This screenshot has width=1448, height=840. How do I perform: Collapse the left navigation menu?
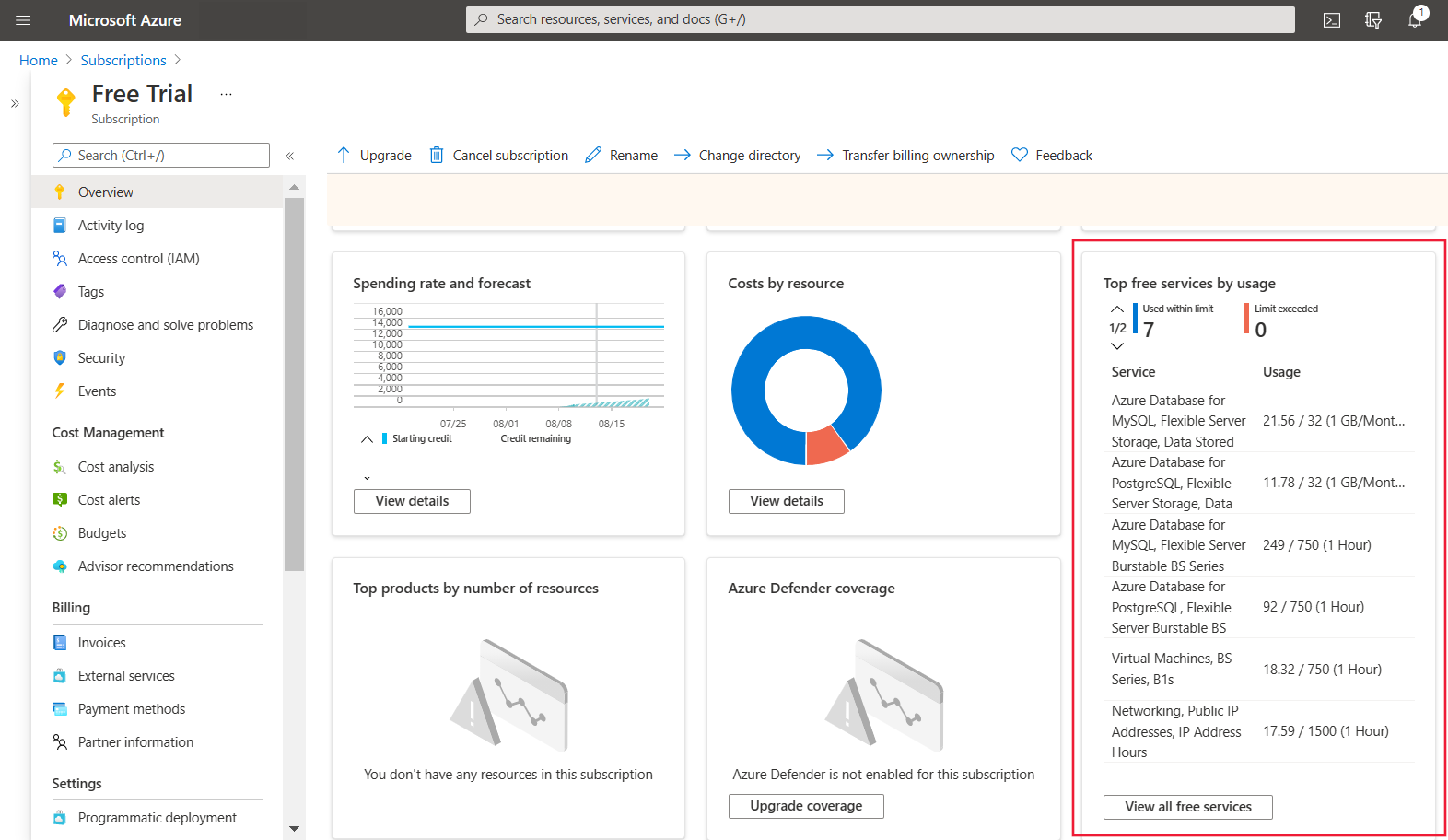pos(289,156)
